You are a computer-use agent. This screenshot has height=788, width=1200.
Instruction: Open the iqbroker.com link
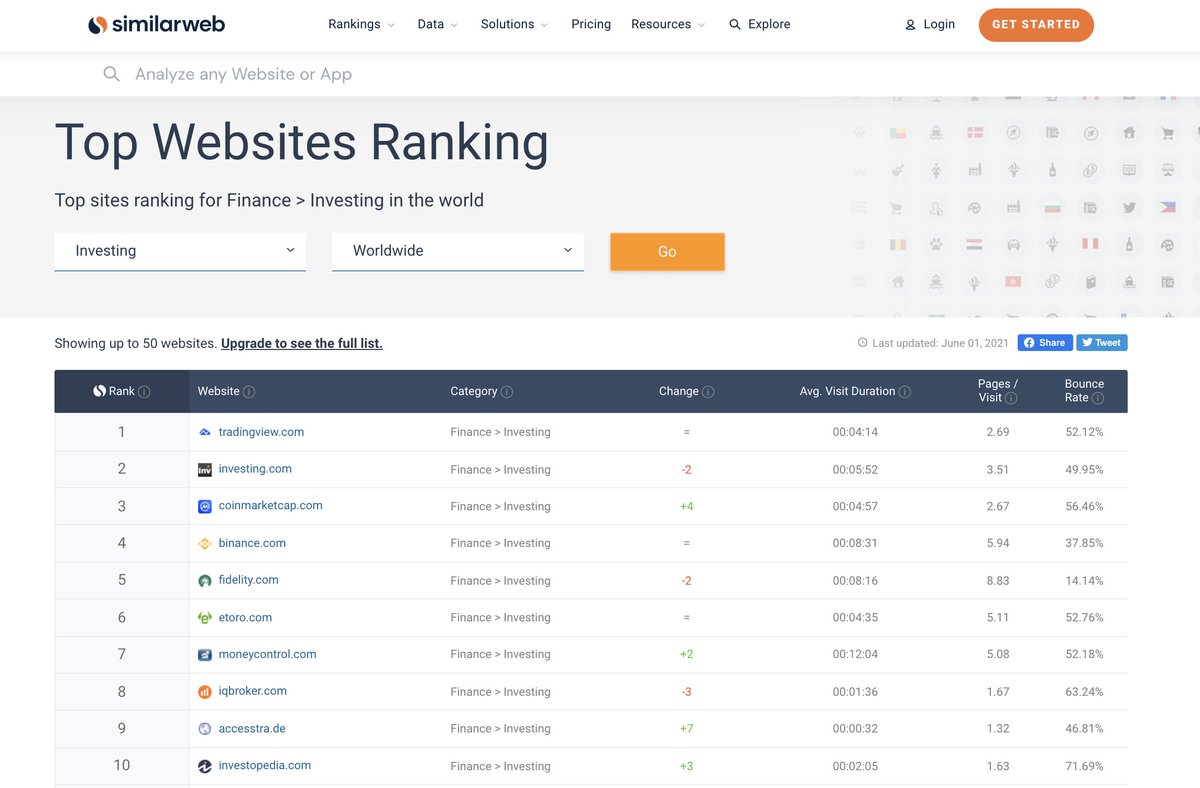(252, 692)
